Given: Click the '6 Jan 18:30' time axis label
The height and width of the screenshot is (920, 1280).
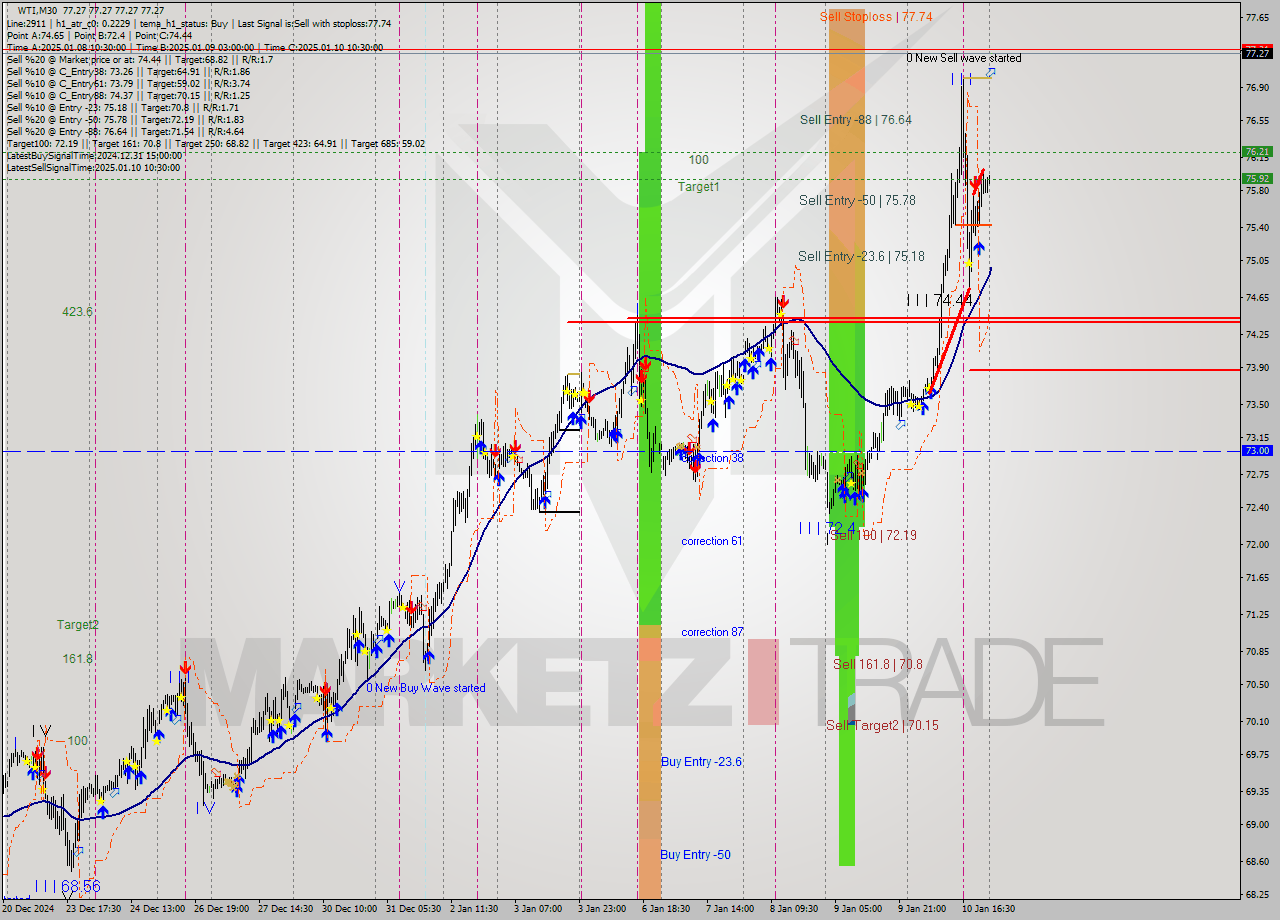Looking at the screenshot, I should (667, 909).
